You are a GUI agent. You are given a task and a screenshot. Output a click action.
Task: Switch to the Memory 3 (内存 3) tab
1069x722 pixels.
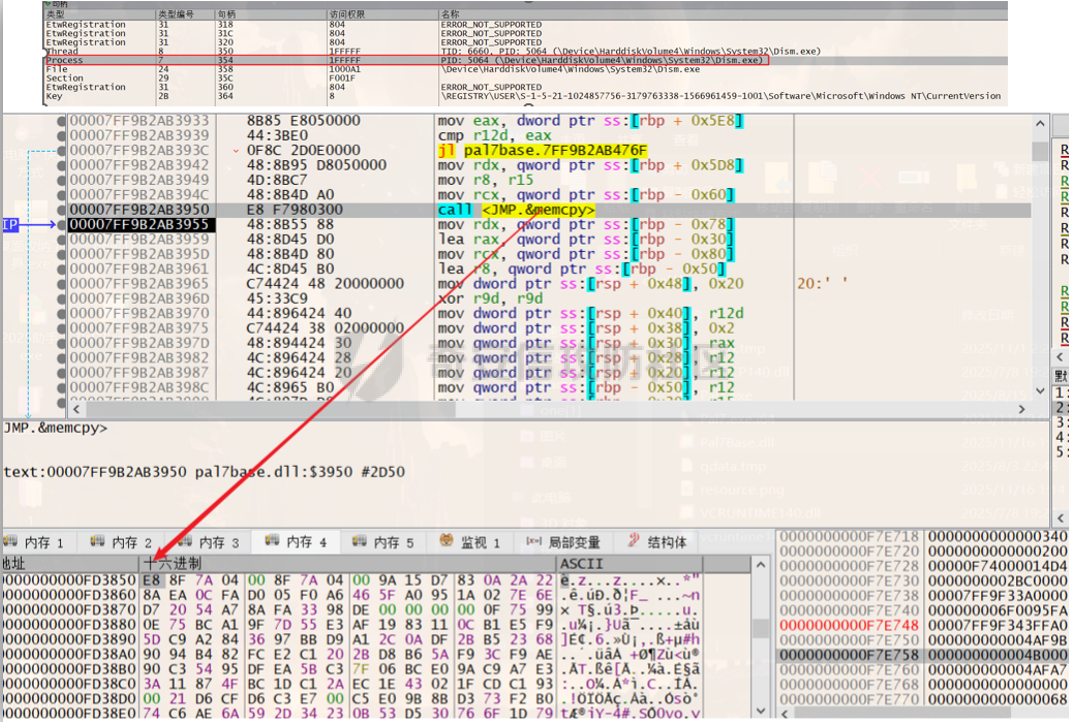tap(209, 542)
